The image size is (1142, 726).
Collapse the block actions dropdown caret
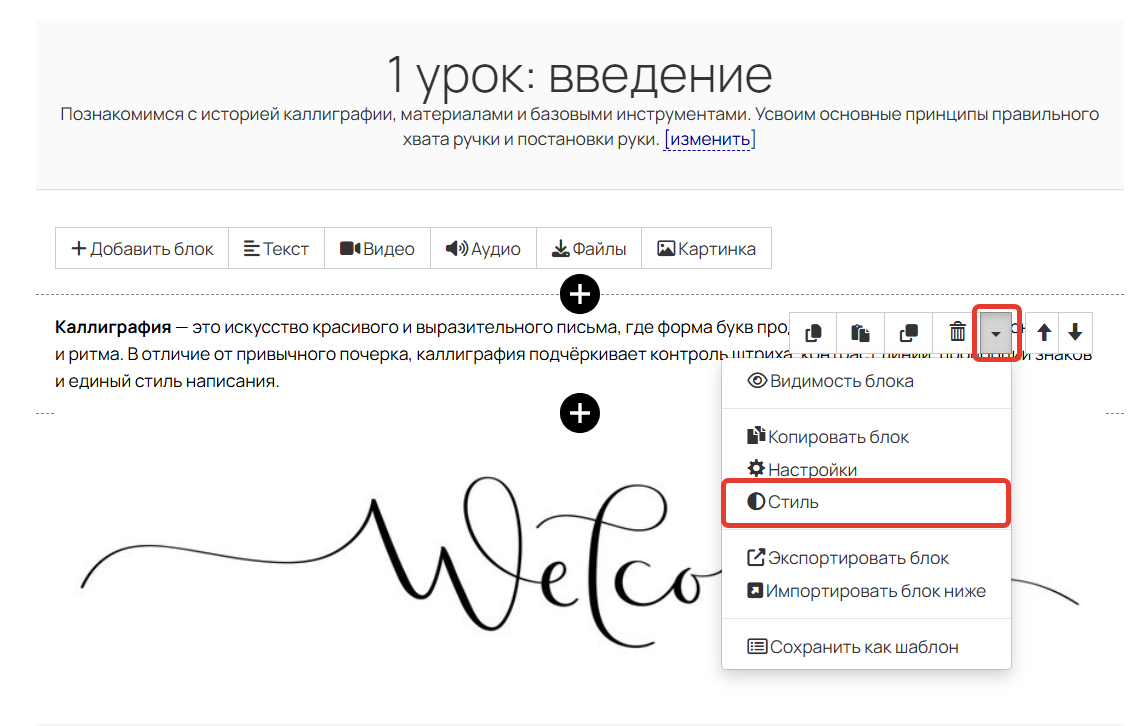996,332
